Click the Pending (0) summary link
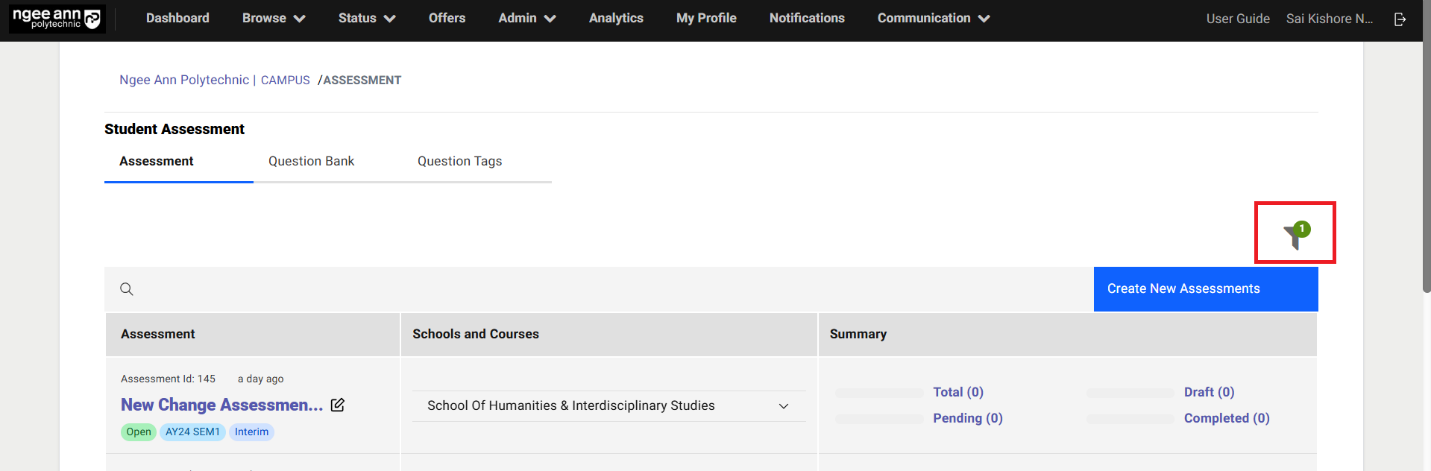Image resolution: width=1431 pixels, height=471 pixels. pyautogui.click(x=967, y=418)
